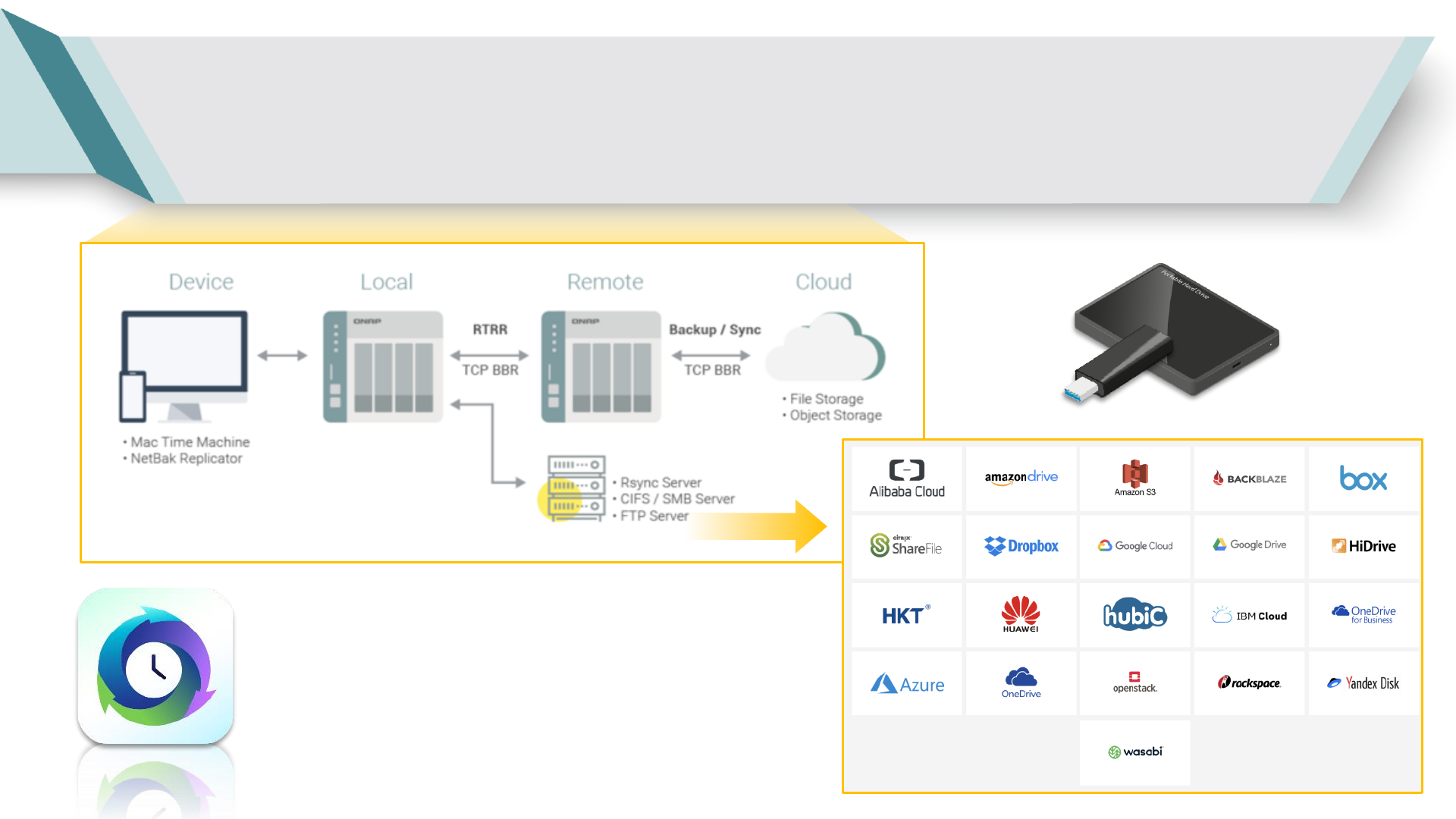The width and height of the screenshot is (1456, 819).
Task: Click the Alibaba Cloud logo tile
Action: [x=907, y=479]
